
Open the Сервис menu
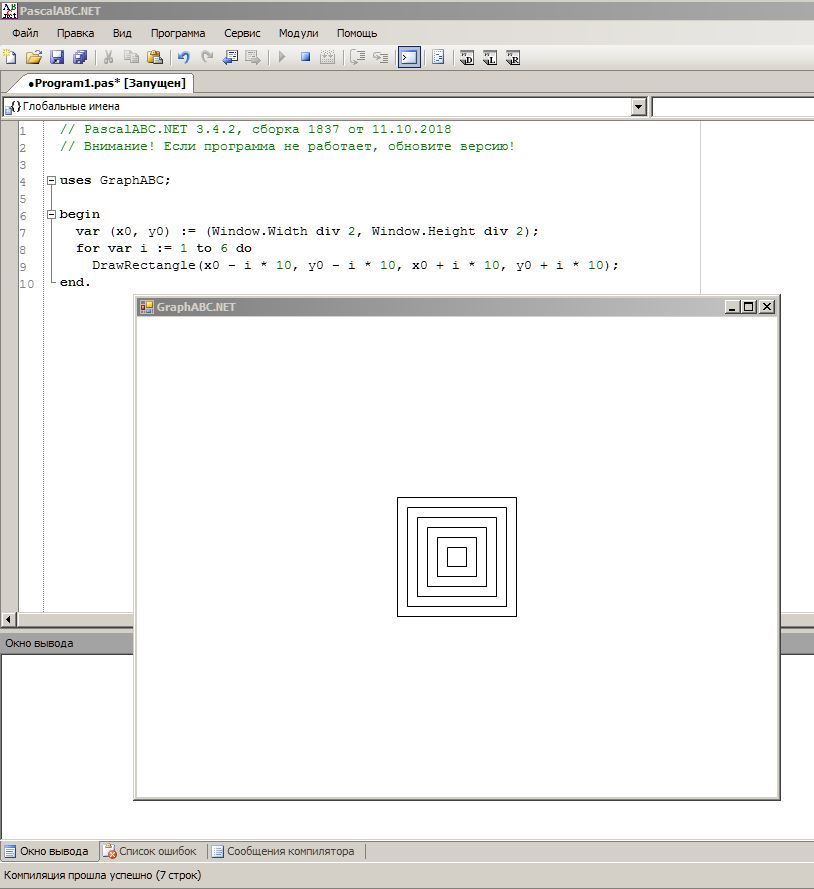pos(242,33)
